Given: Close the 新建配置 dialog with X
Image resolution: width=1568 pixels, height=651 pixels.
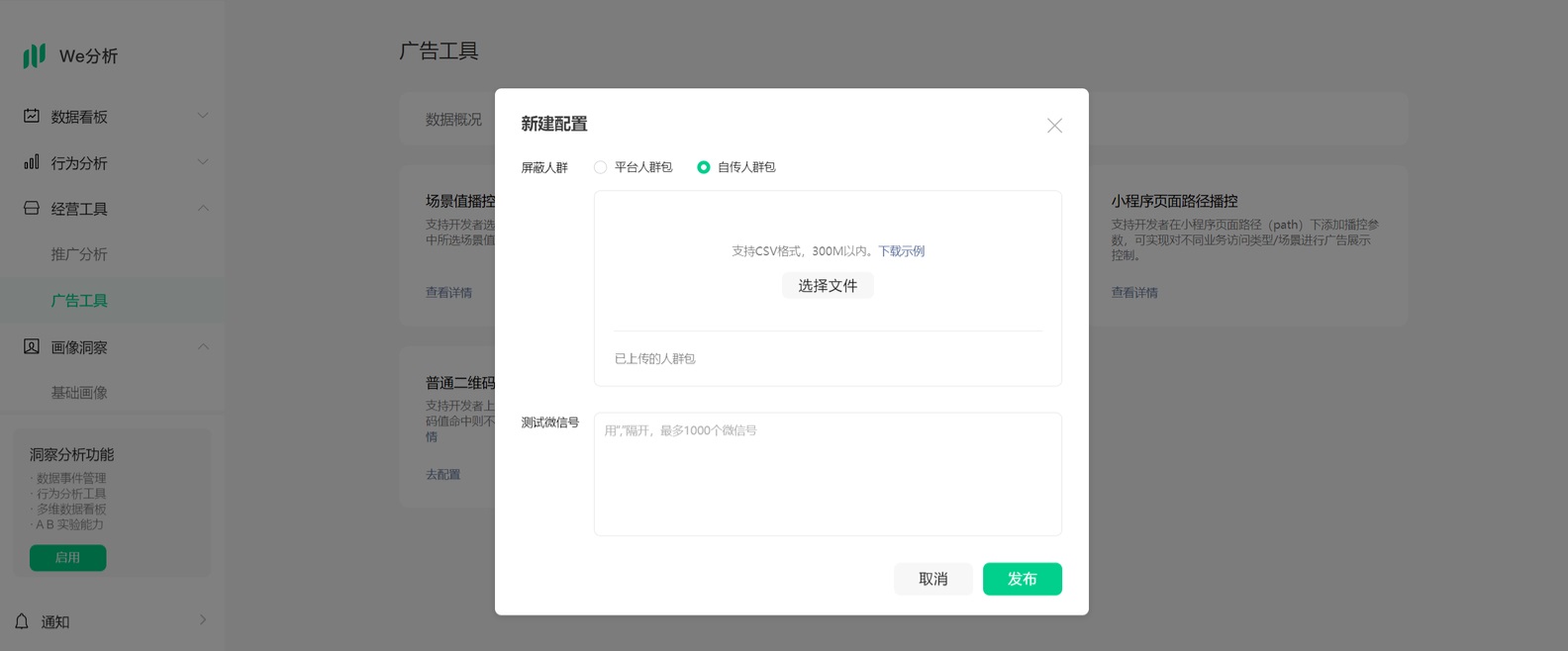Looking at the screenshot, I should (1054, 126).
